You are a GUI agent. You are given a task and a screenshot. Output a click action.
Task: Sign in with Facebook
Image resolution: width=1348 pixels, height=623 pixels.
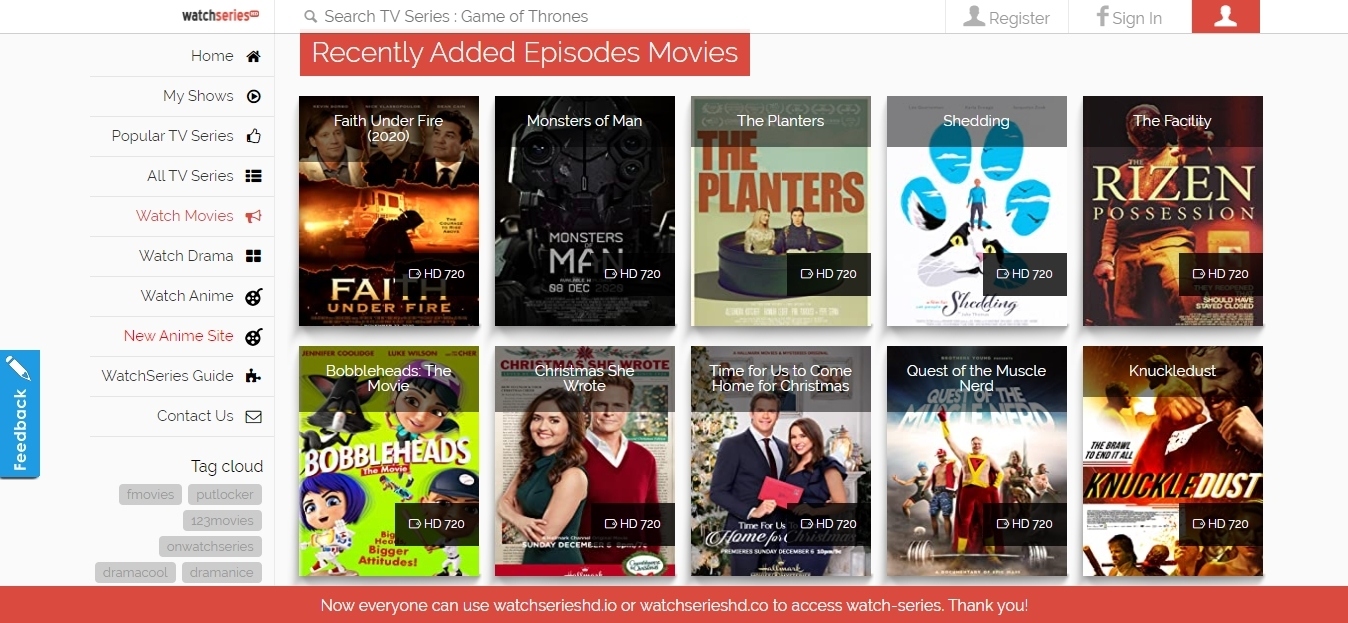1129,17
